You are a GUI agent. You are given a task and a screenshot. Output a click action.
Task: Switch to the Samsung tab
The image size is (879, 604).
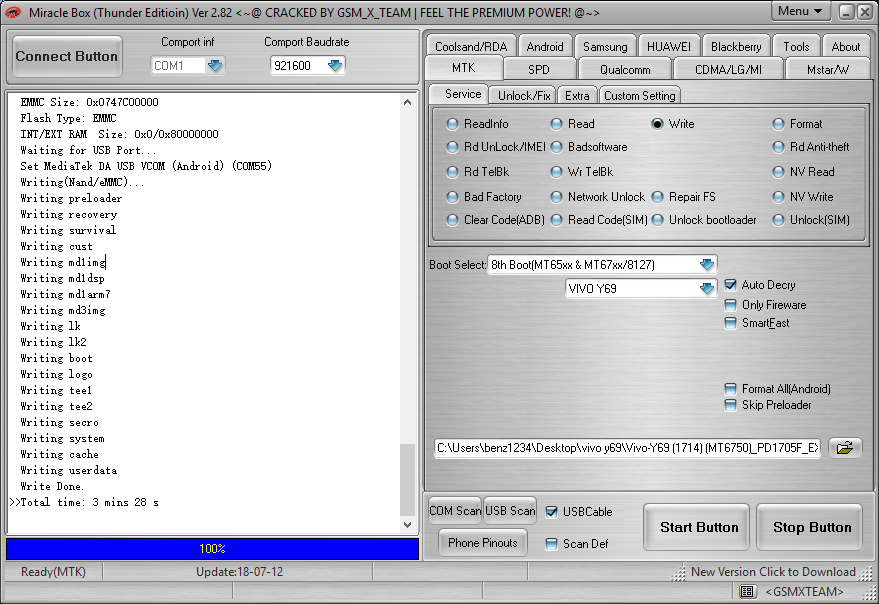point(605,47)
